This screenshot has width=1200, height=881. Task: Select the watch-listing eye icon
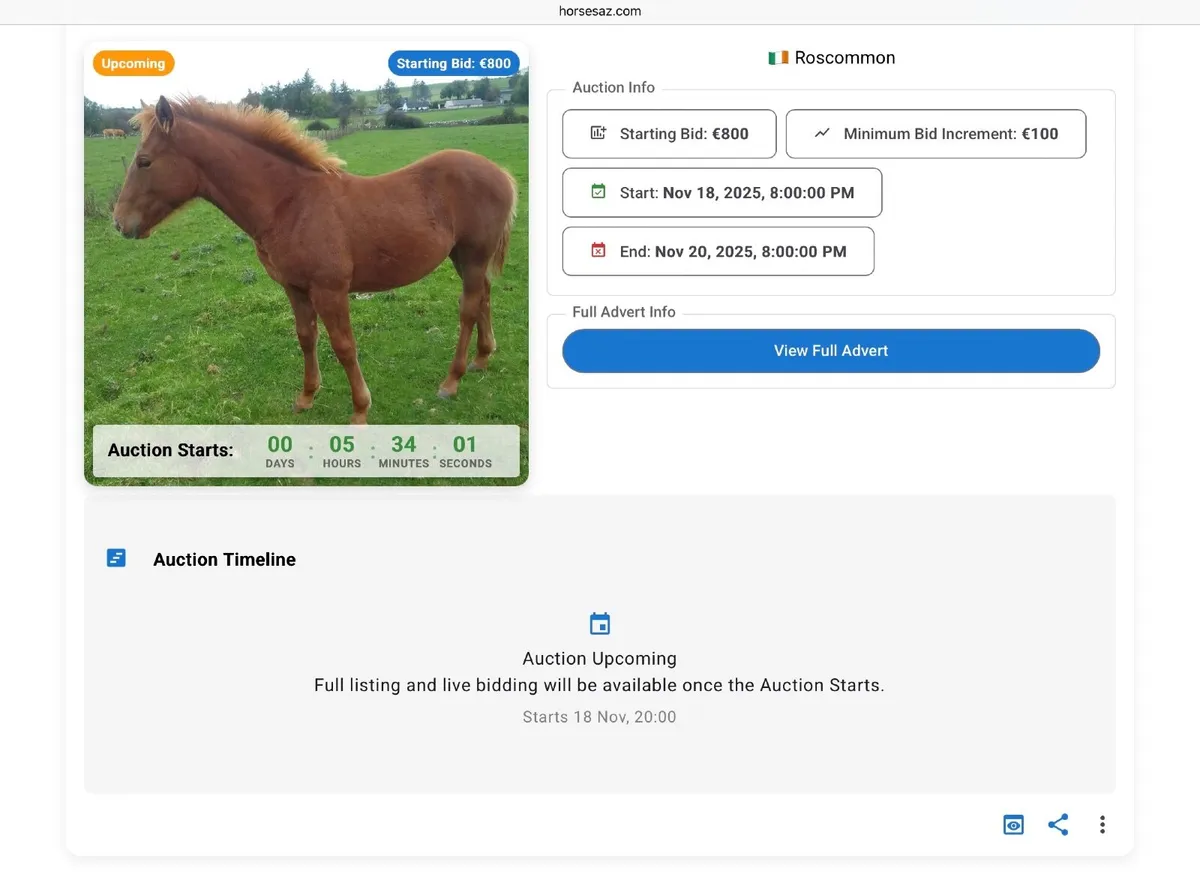click(1013, 824)
